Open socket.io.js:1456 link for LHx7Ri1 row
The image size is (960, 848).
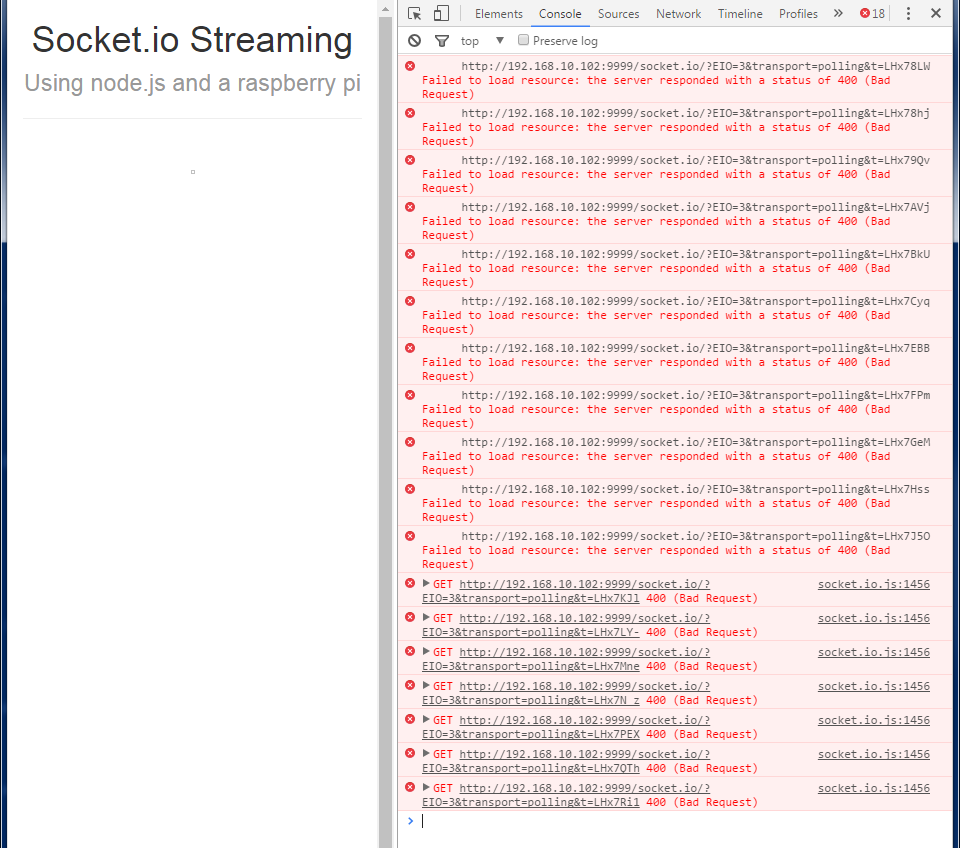874,788
